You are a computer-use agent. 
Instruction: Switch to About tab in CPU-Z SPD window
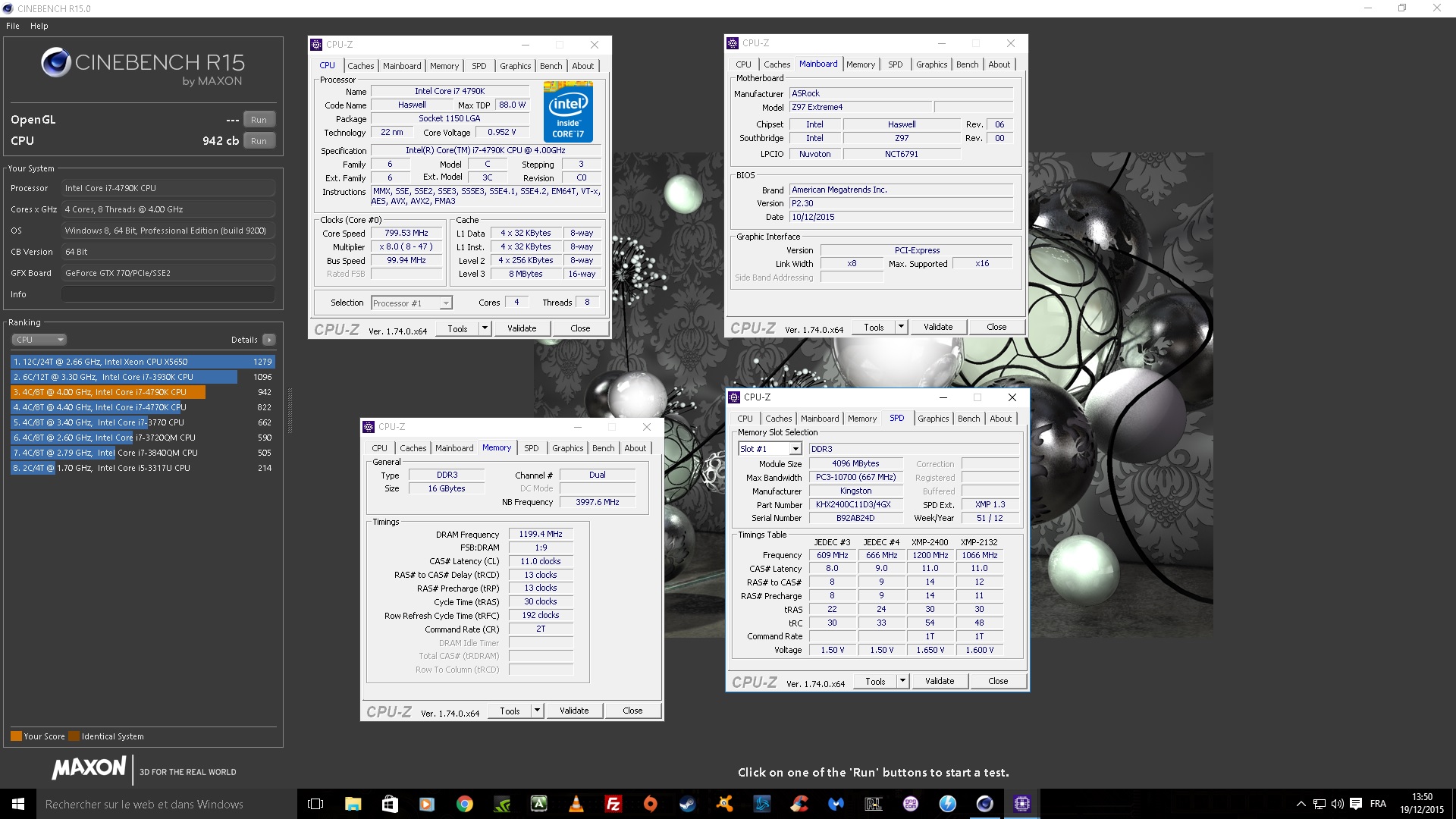[x=1001, y=419]
